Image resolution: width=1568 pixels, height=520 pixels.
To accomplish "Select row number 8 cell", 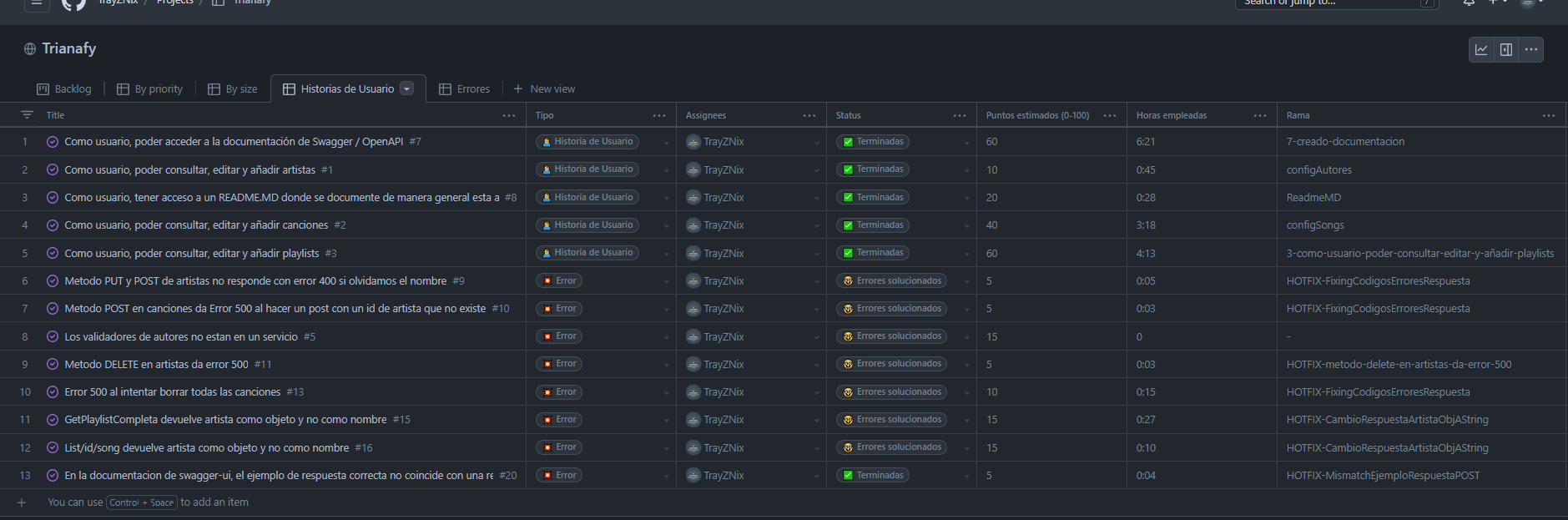I will coord(25,336).
